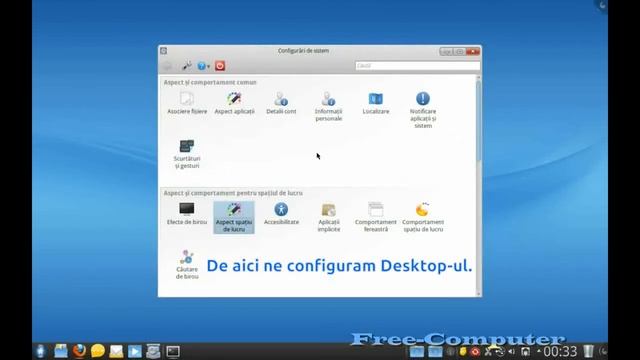The image size is (640, 360).
Task: Open the device notifier tray icon
Action: pos(526,351)
